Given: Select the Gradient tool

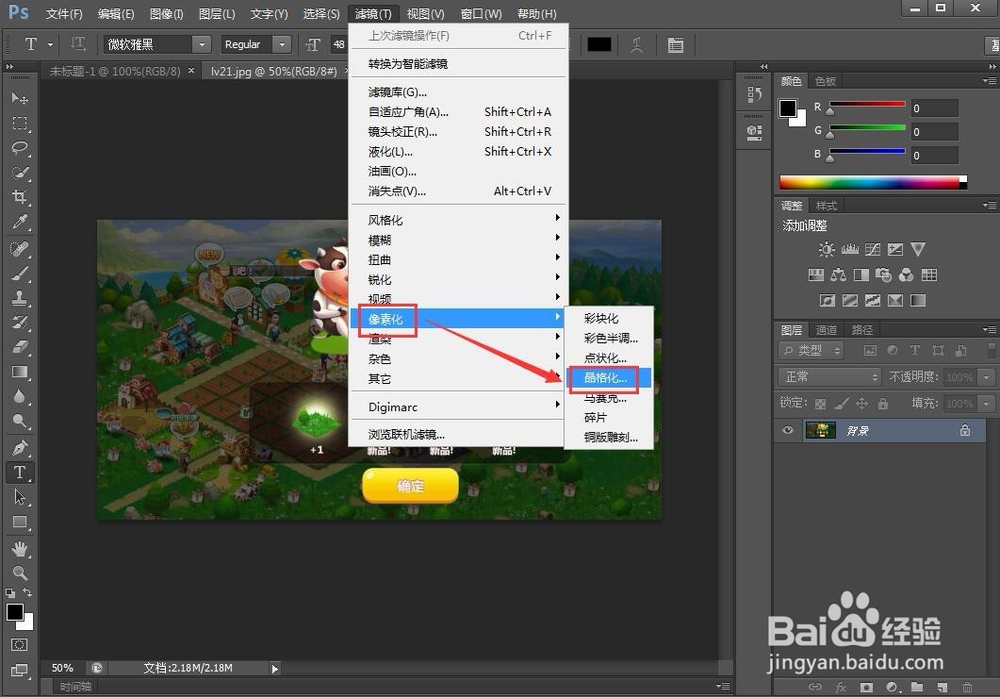Looking at the screenshot, I should coord(20,372).
